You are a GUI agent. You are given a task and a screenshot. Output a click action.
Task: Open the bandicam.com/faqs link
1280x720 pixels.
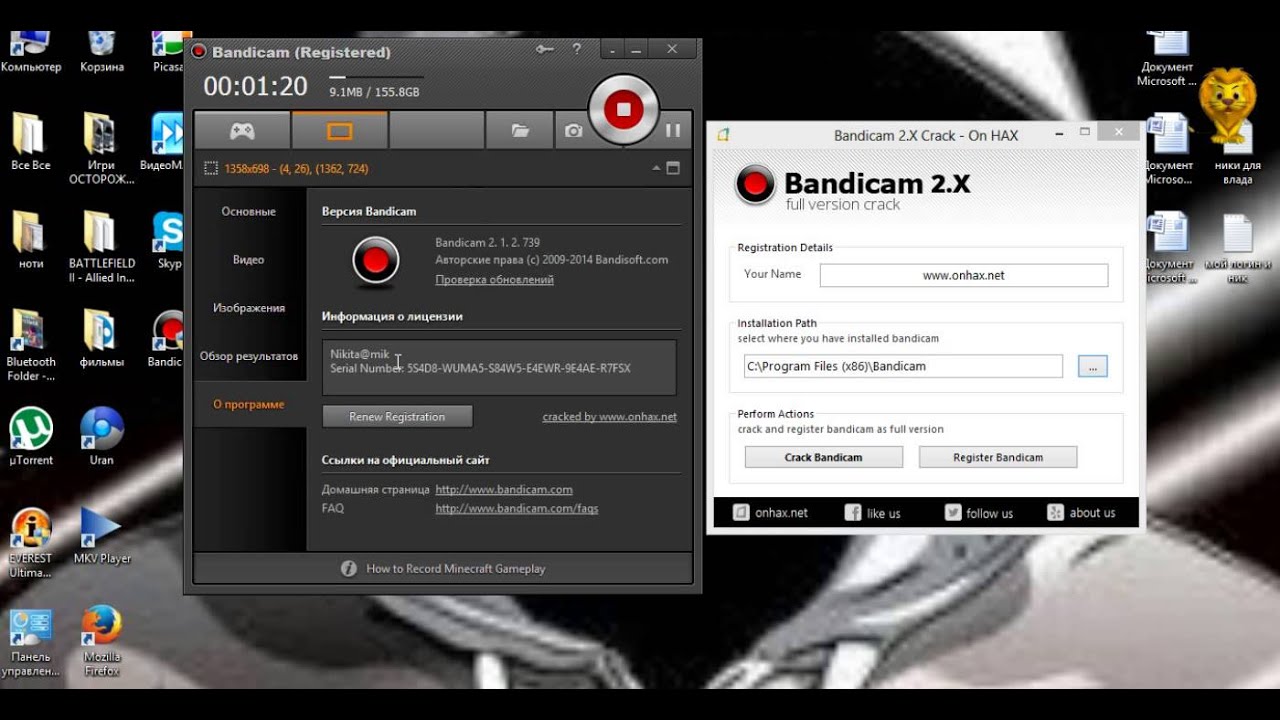tap(517, 509)
